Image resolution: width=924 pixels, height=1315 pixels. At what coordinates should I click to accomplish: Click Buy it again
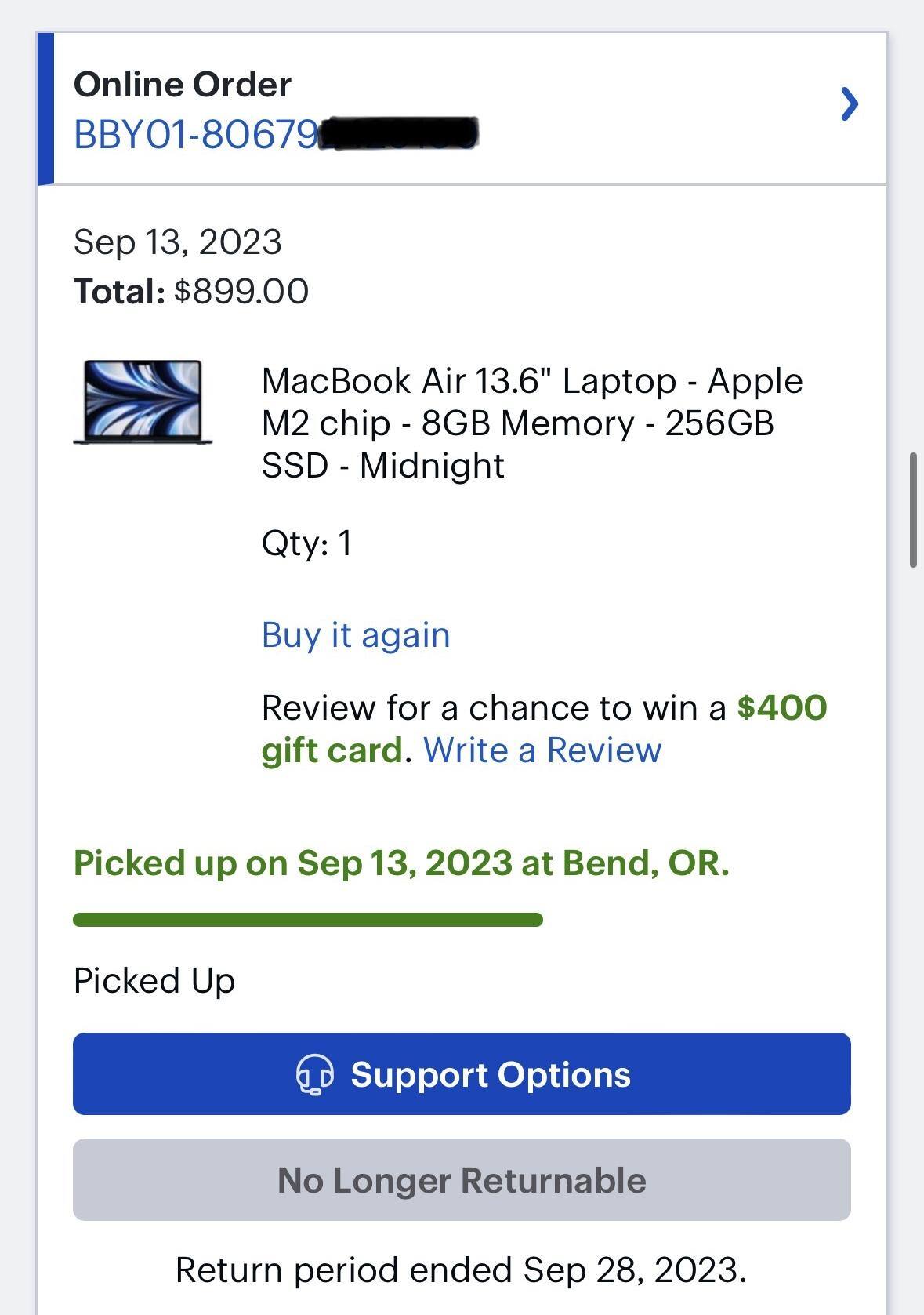(355, 634)
